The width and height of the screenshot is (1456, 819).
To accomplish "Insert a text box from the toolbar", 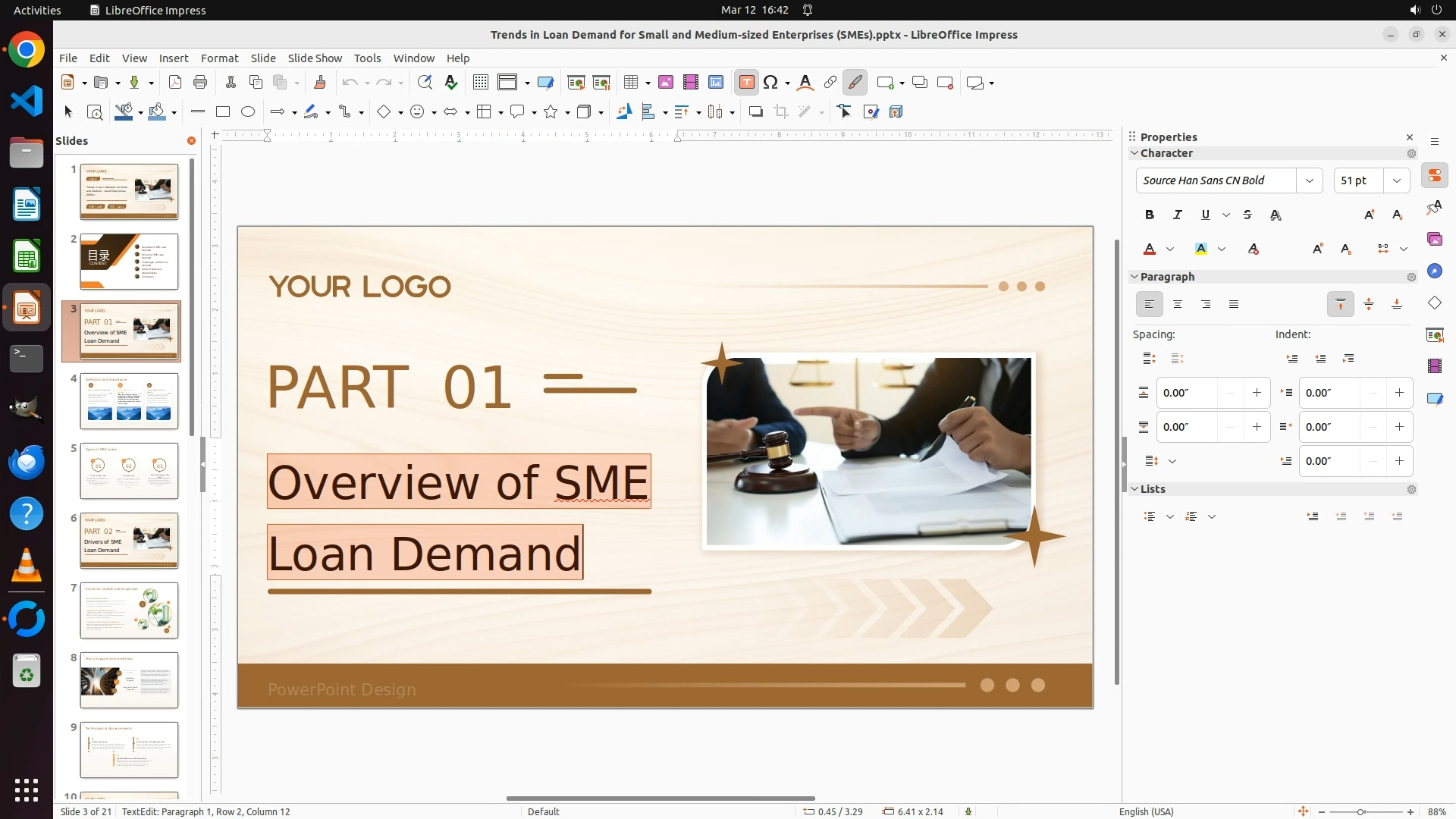I will [746, 83].
